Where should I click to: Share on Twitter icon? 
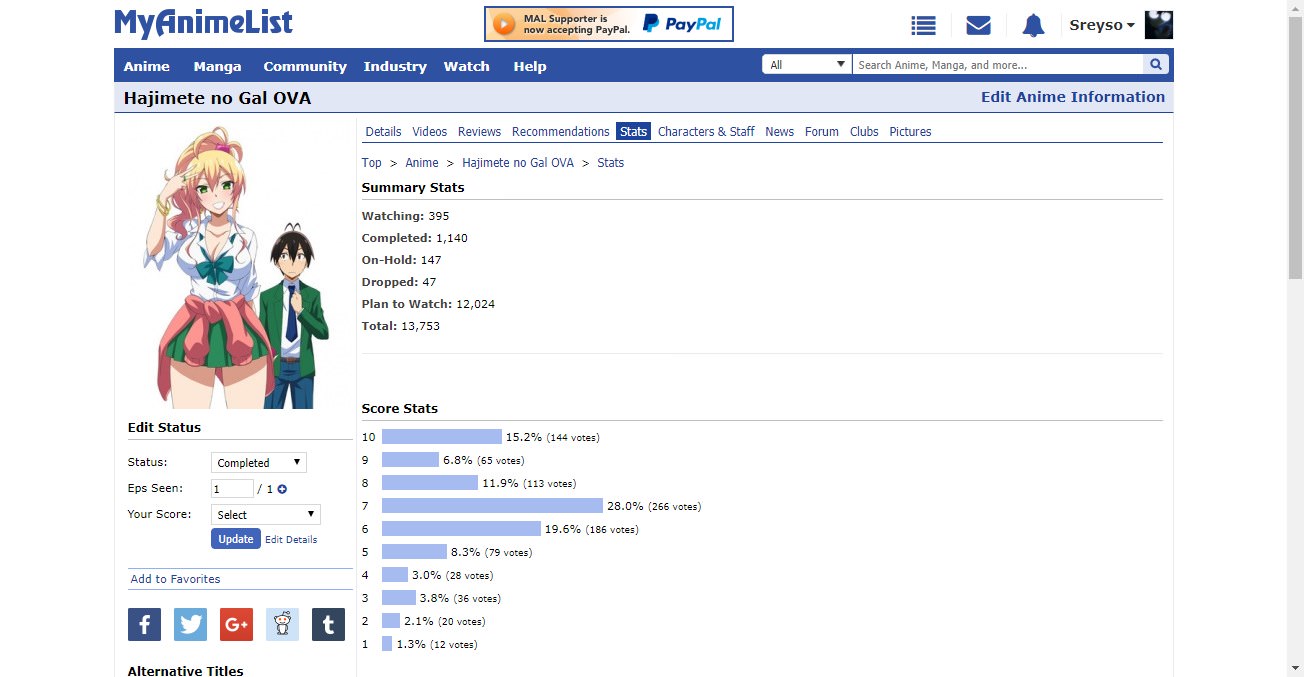[x=190, y=625]
